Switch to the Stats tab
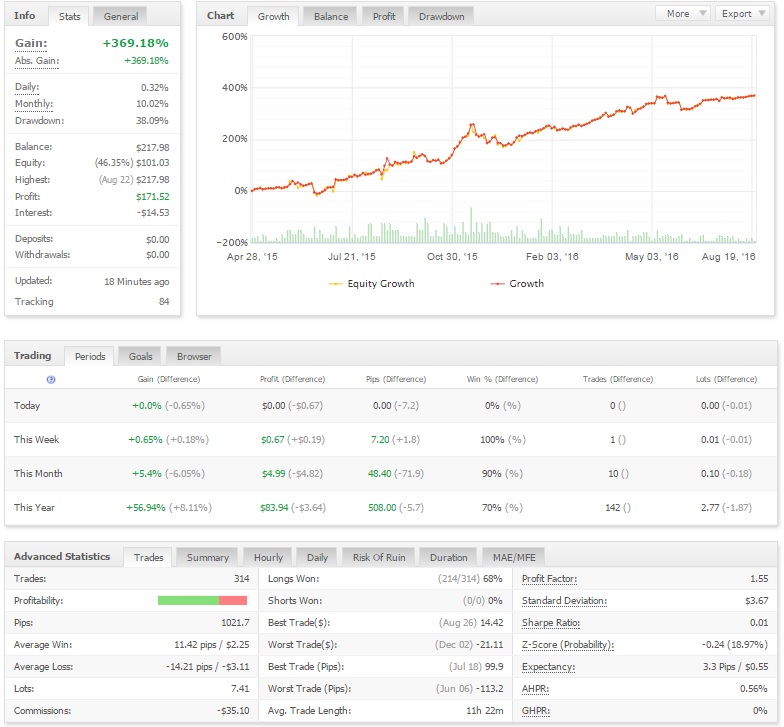Screen dimensions: 784x727 pos(69,16)
